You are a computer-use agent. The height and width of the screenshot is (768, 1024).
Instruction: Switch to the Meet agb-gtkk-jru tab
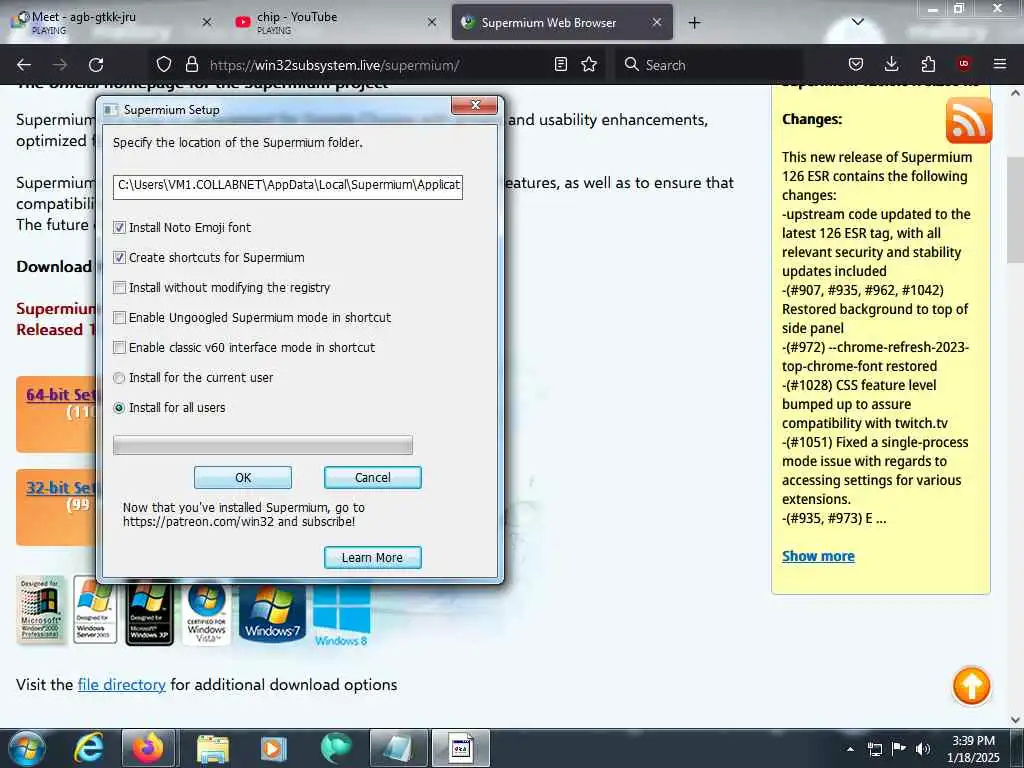(111, 22)
